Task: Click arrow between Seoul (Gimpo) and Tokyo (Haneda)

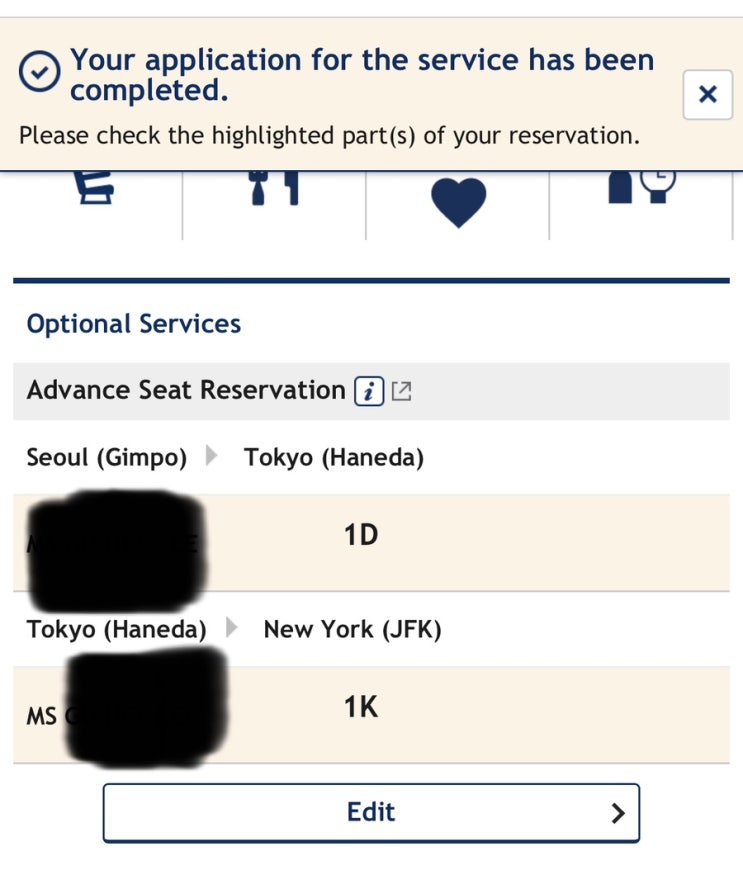Action: tap(212, 458)
